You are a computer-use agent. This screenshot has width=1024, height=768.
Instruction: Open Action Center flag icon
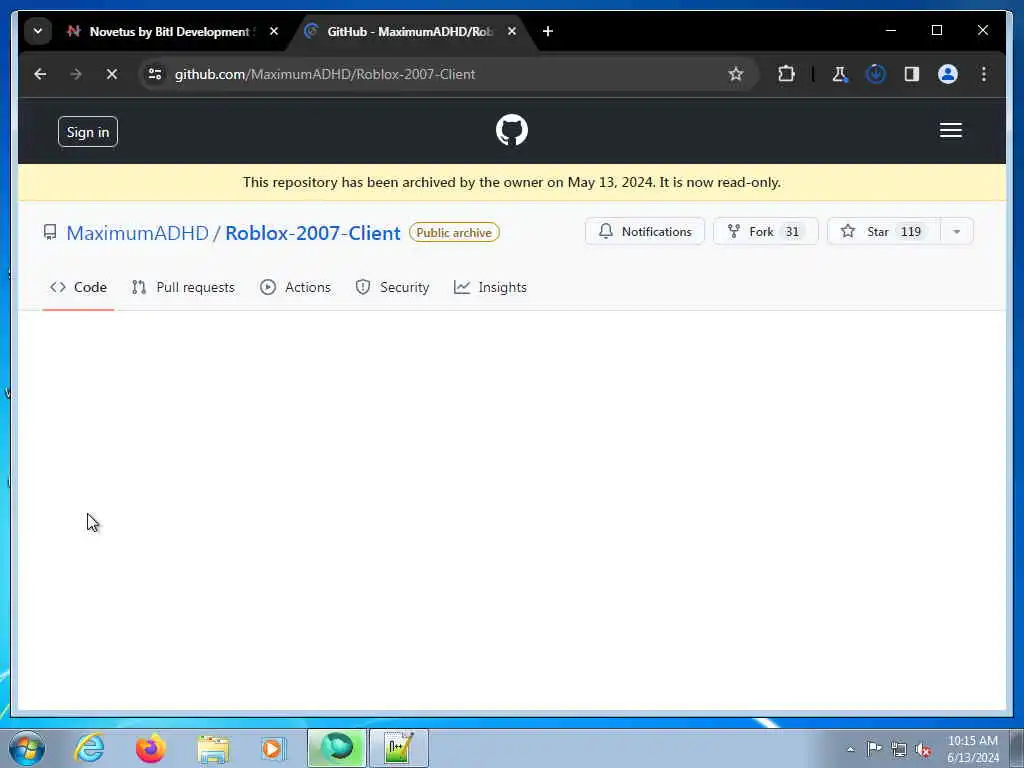tap(874, 748)
